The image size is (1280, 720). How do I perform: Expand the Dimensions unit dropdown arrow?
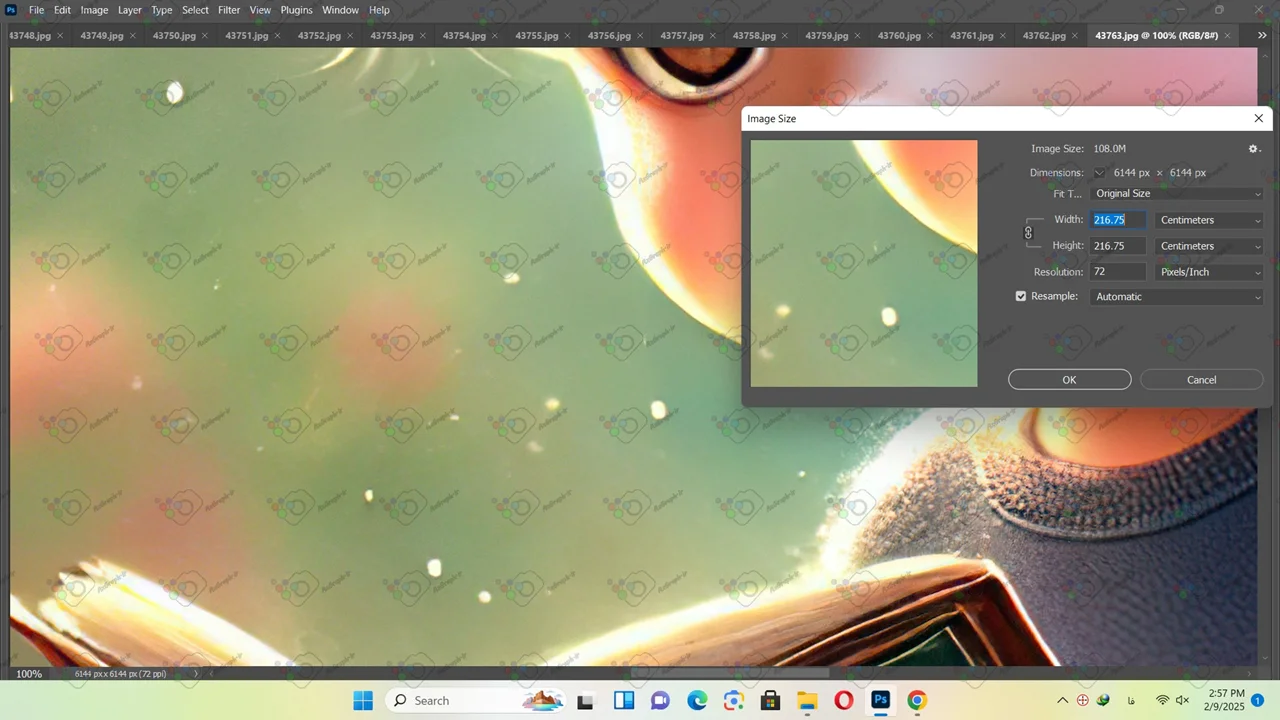pos(1099,173)
